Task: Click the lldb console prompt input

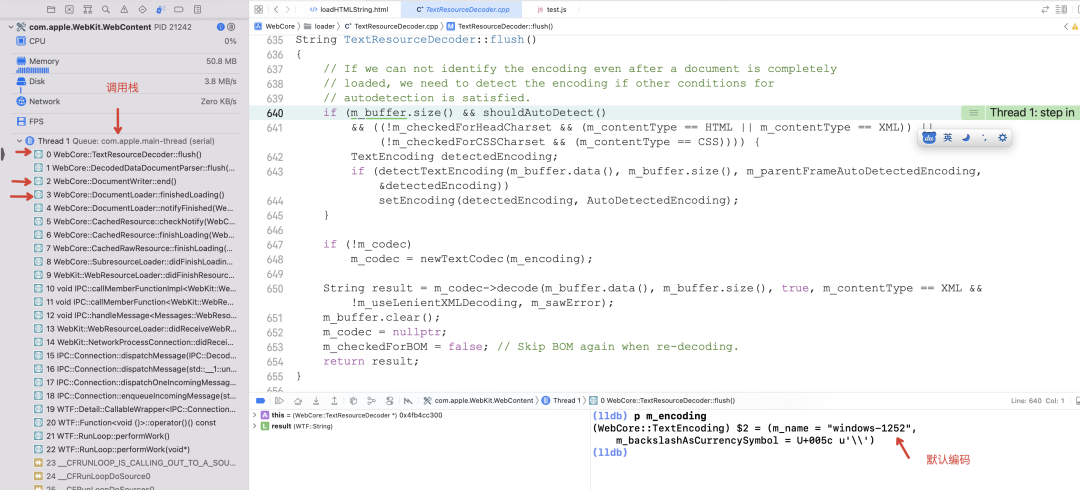Action: click(x=833, y=453)
